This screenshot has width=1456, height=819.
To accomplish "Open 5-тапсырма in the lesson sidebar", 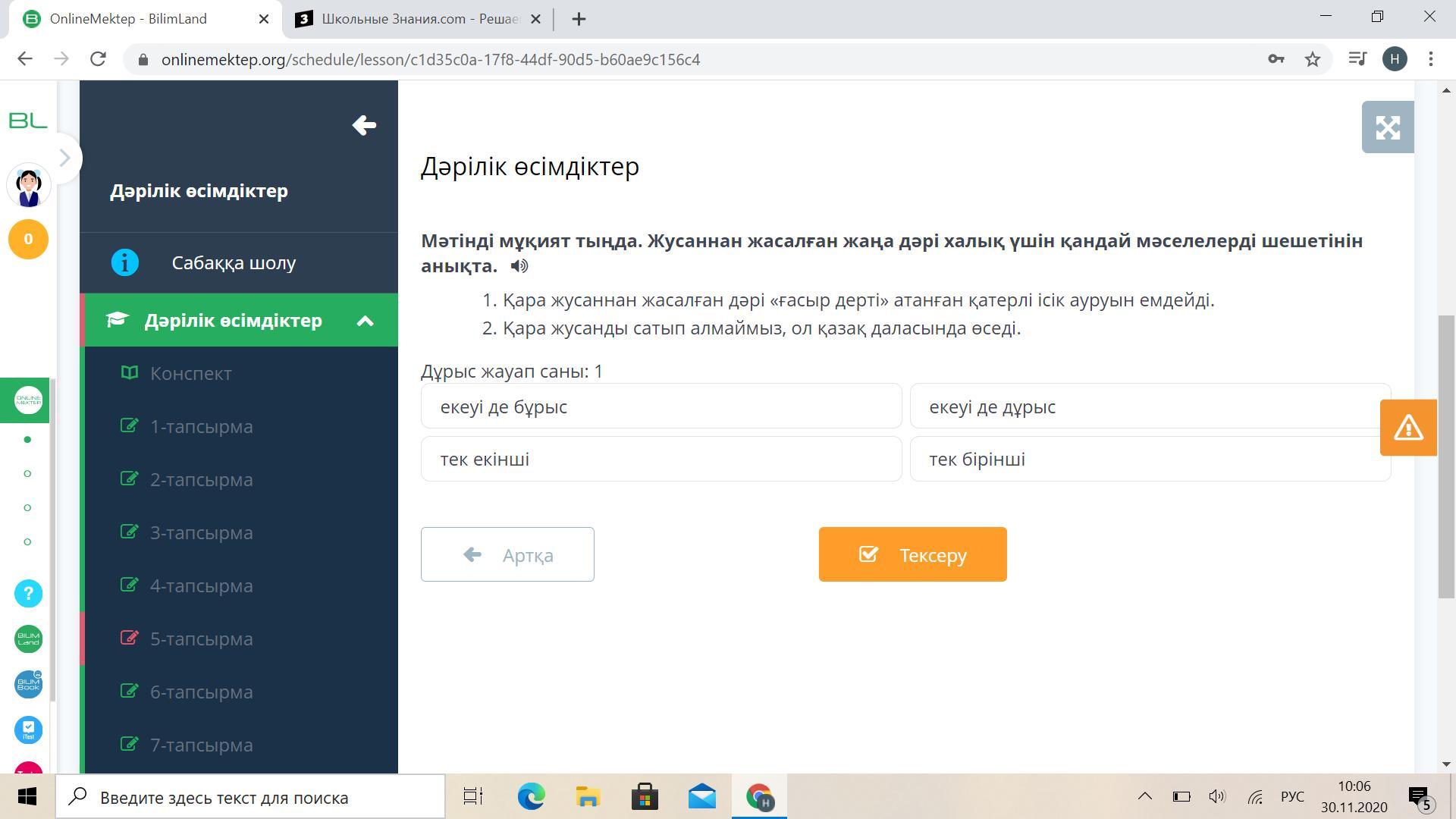I will 201,639.
